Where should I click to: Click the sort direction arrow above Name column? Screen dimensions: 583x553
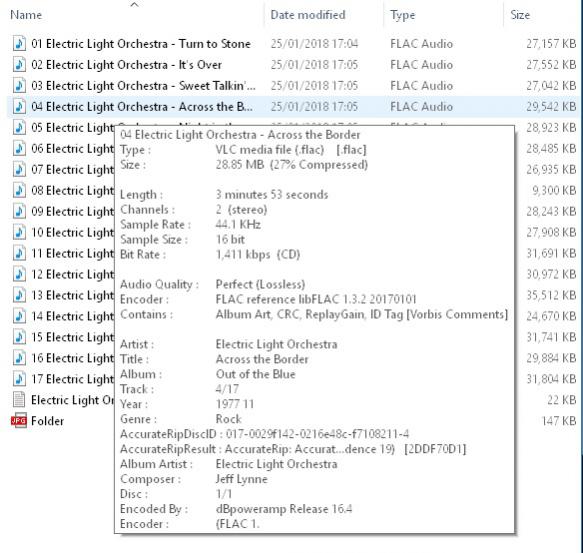pyautogui.click(x=135, y=4)
